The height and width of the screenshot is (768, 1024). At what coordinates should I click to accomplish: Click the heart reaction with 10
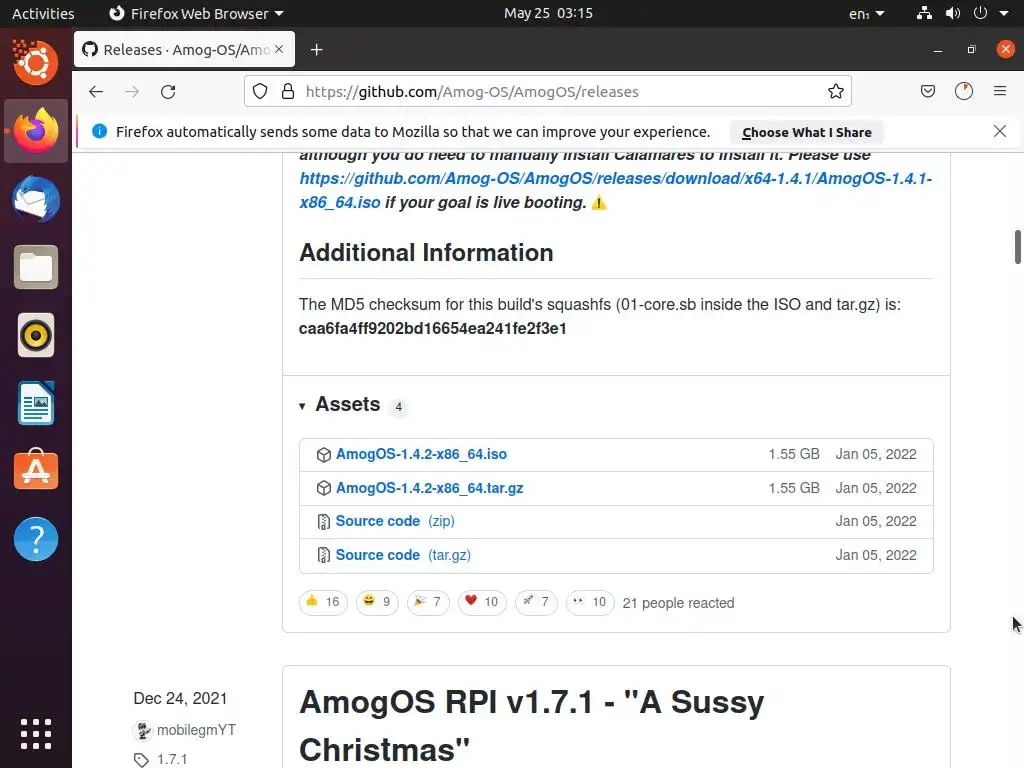[x=482, y=602]
